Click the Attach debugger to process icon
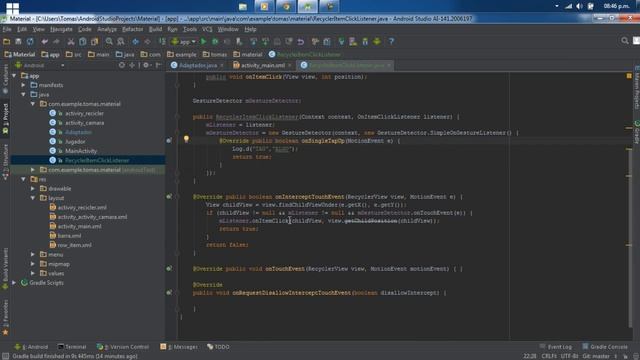This screenshot has height=360, width=640. tap(239, 42)
